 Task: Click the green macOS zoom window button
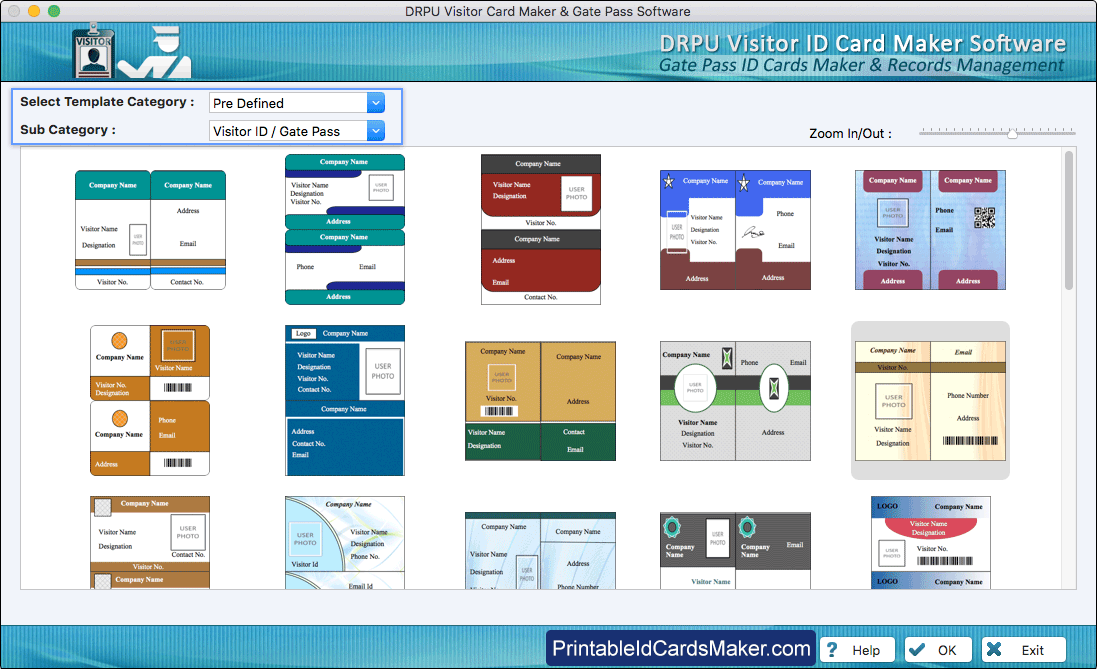point(54,11)
